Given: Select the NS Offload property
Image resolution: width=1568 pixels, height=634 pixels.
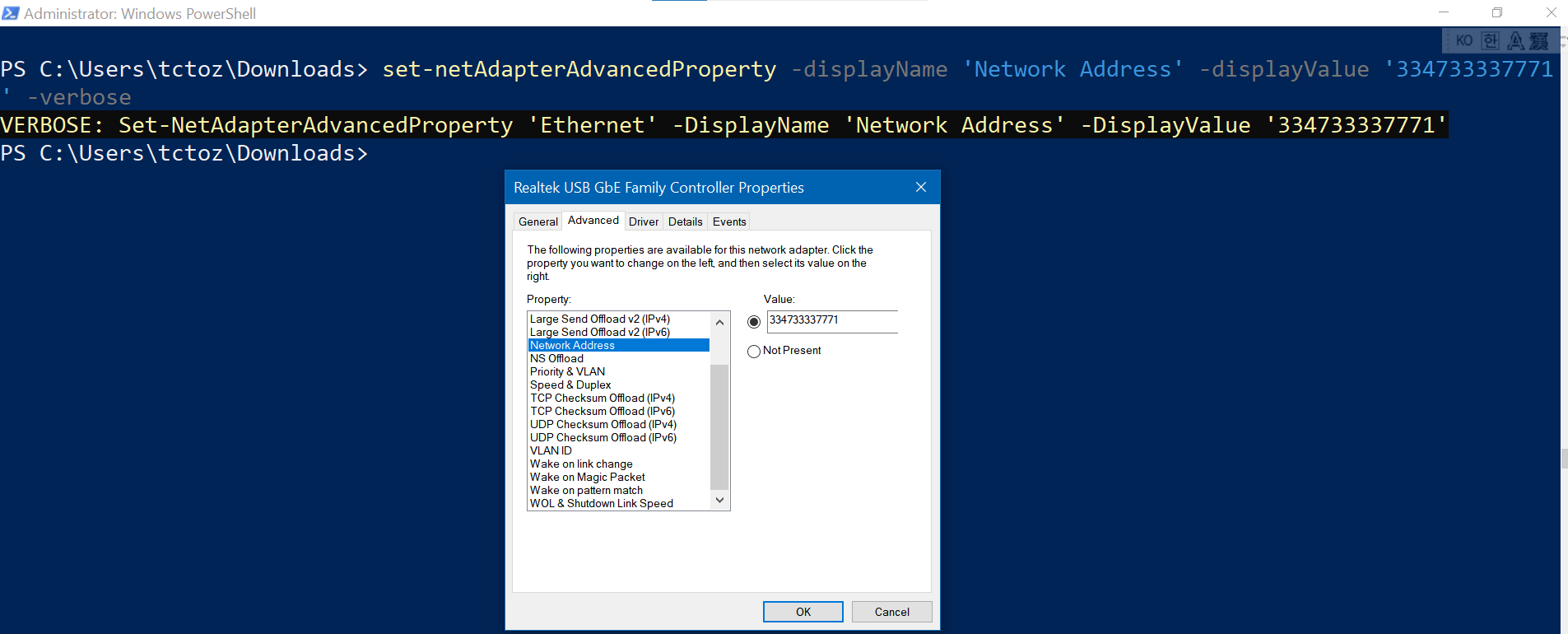Looking at the screenshot, I should (619, 358).
